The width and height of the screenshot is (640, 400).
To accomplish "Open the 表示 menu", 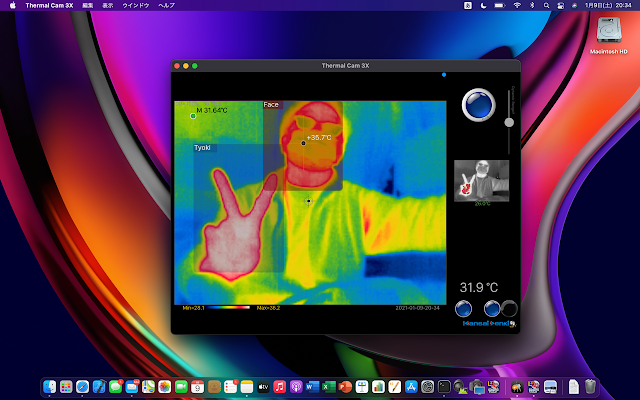I will pyautogui.click(x=108, y=5).
